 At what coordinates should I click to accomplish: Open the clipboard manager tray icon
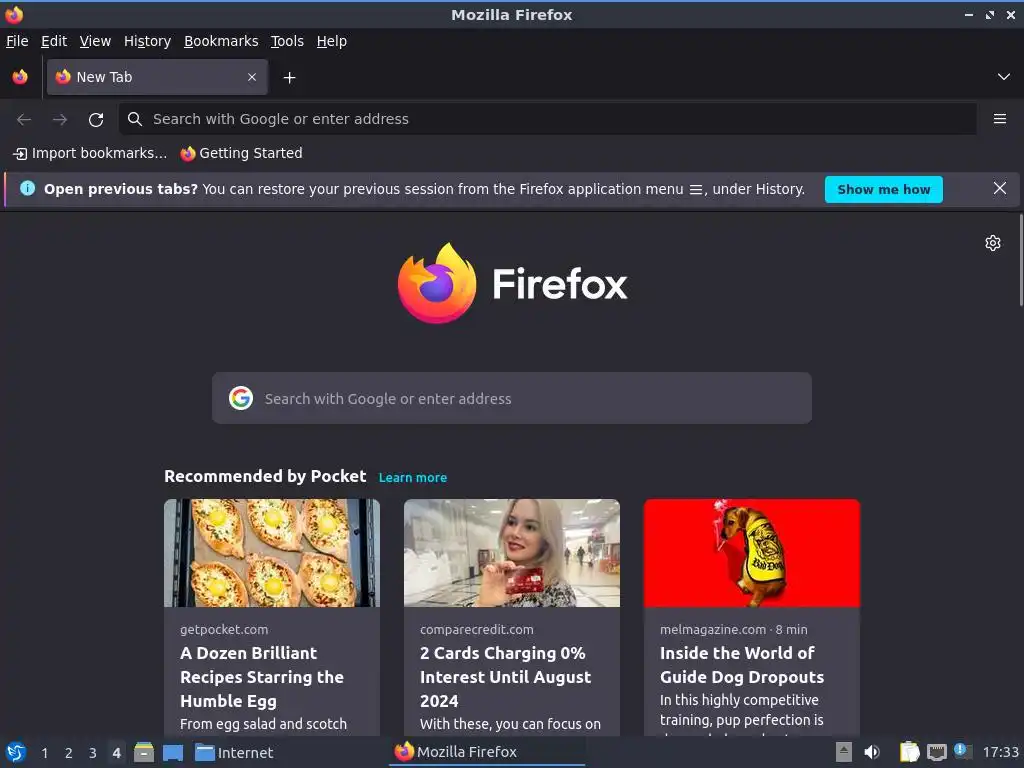[x=909, y=752]
